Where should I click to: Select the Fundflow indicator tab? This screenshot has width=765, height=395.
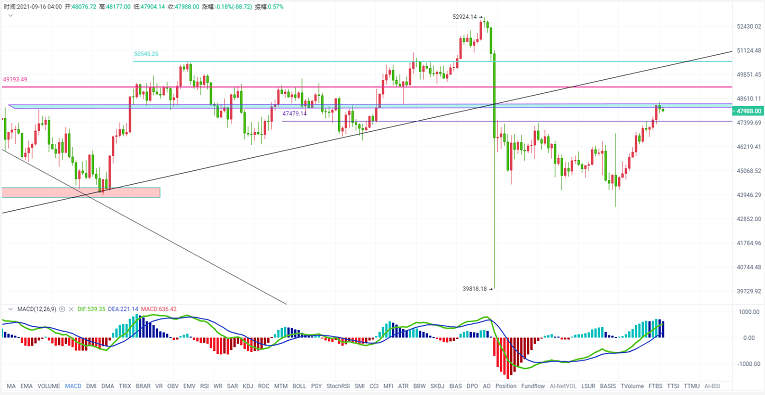[x=533, y=386]
